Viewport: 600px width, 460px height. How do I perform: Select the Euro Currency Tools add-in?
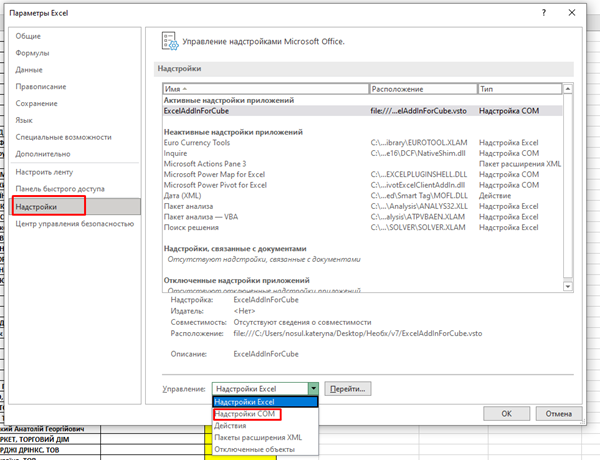point(362,143)
